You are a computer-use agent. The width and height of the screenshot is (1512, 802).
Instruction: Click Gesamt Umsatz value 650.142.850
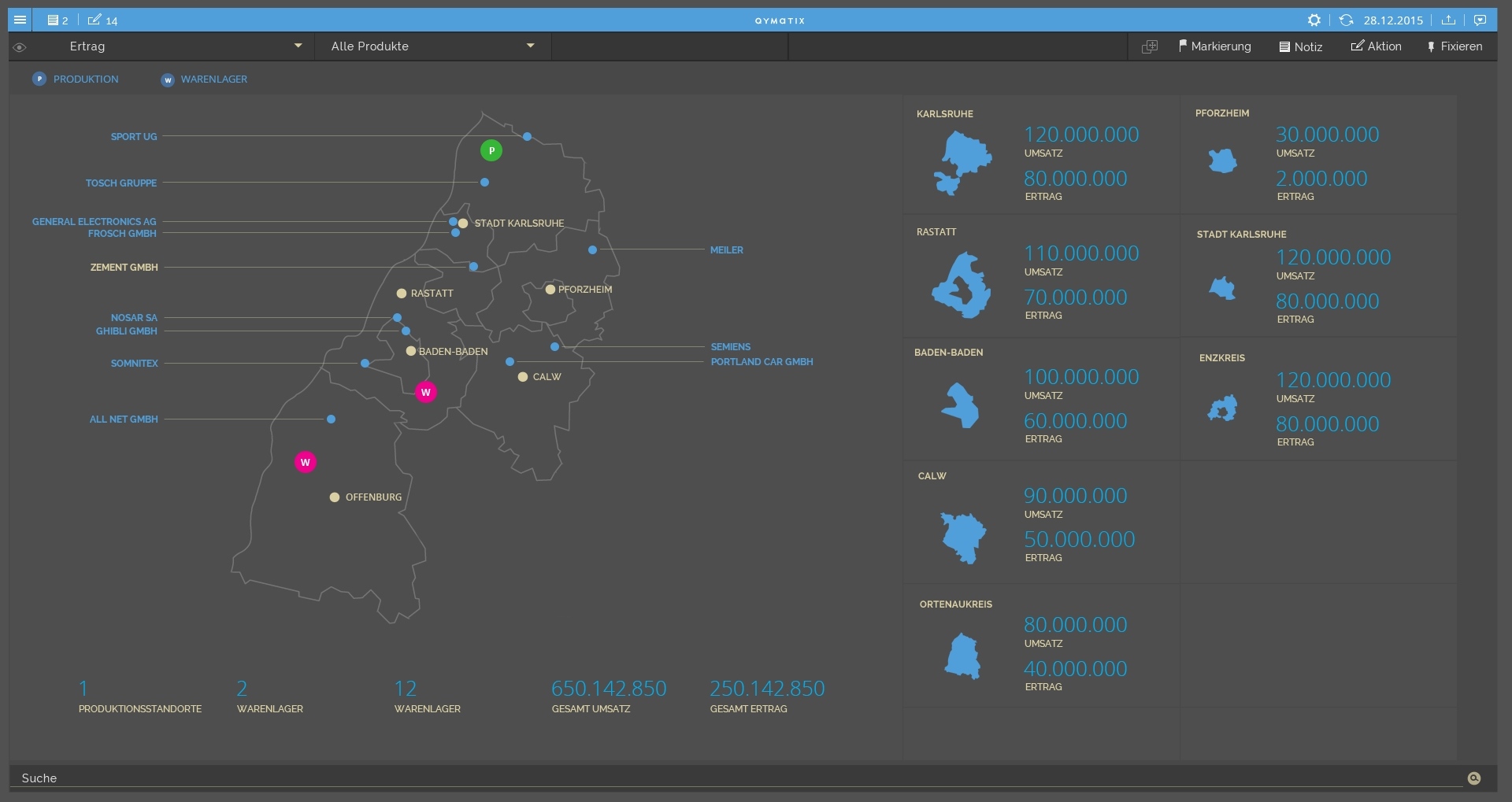[x=609, y=689]
